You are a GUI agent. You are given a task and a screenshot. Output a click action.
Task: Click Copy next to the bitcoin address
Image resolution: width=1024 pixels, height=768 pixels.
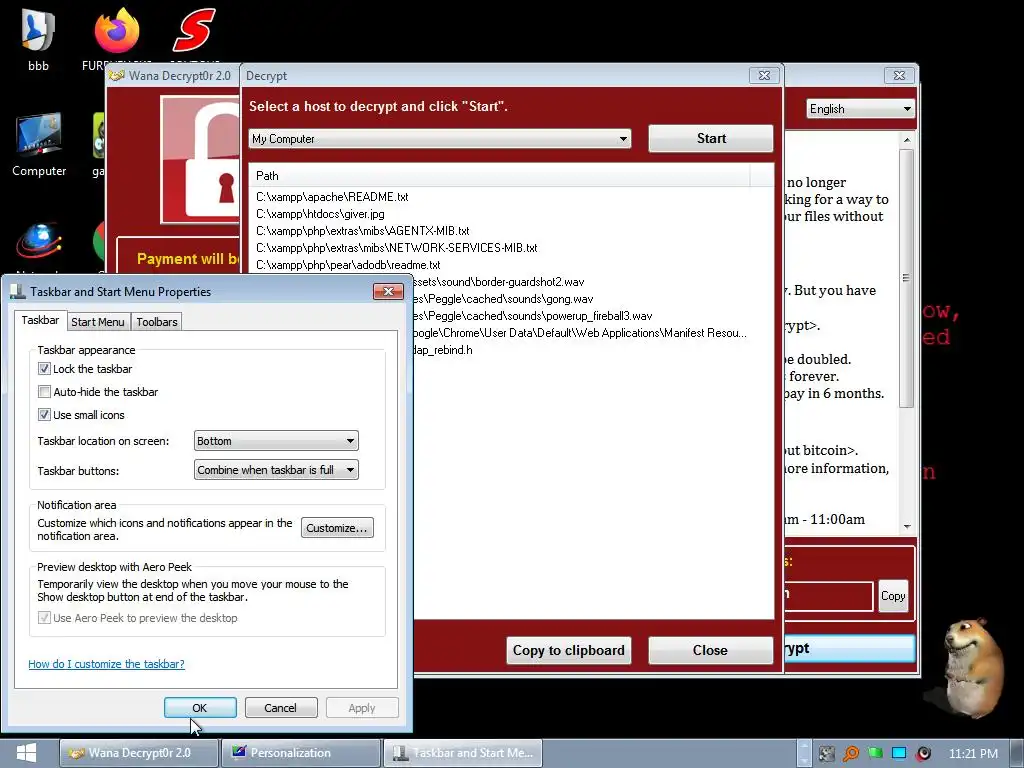pyautogui.click(x=893, y=596)
